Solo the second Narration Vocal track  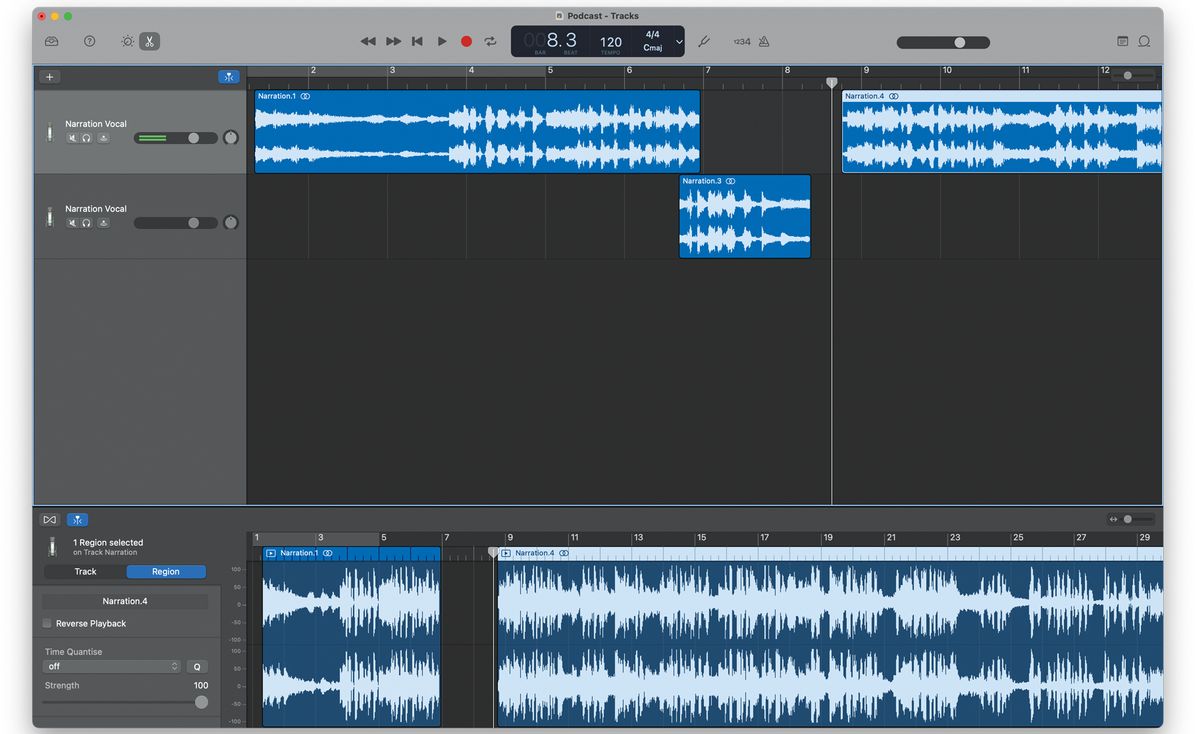pyautogui.click(x=85, y=222)
